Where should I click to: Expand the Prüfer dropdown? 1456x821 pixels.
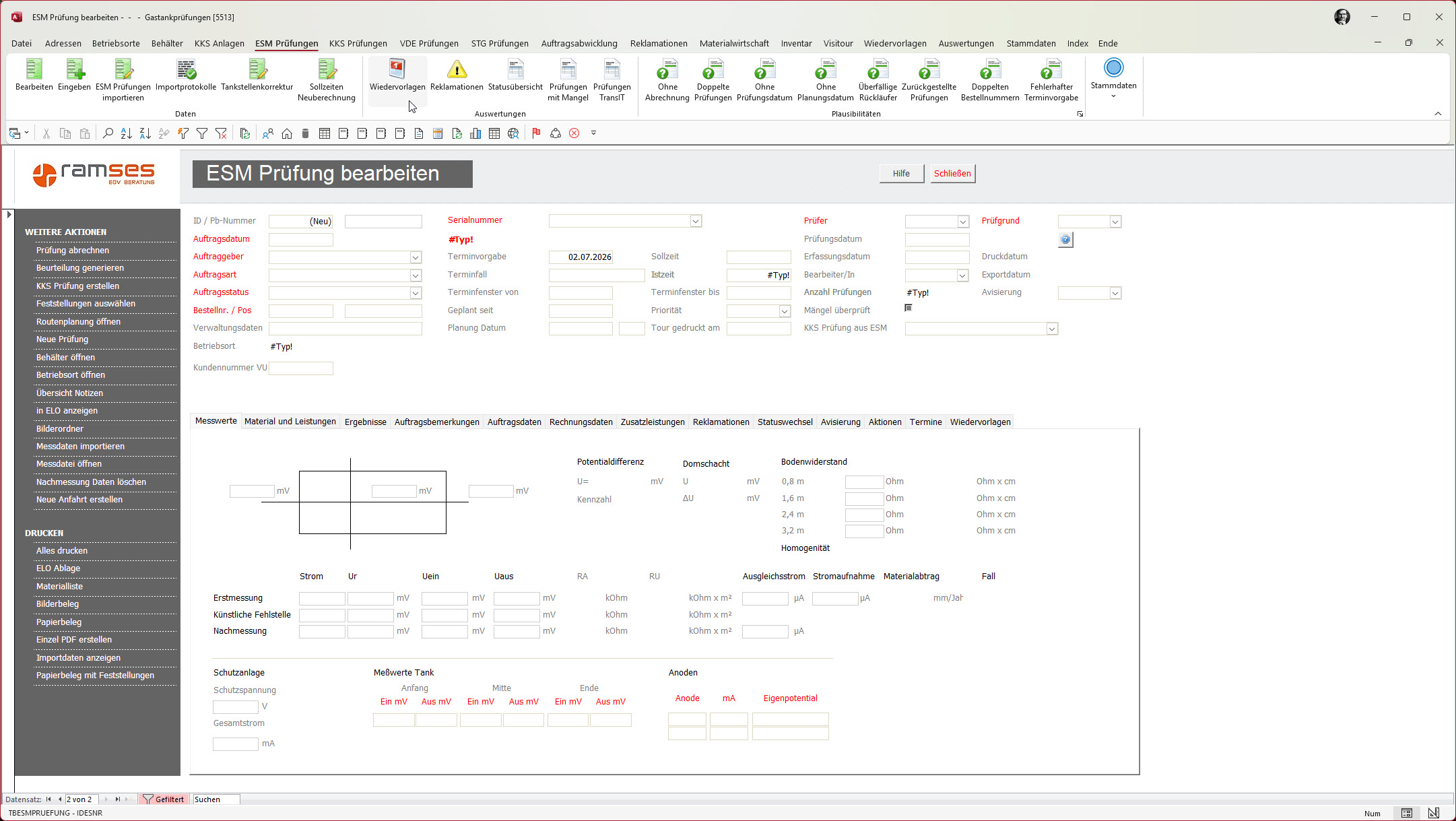[x=963, y=222]
